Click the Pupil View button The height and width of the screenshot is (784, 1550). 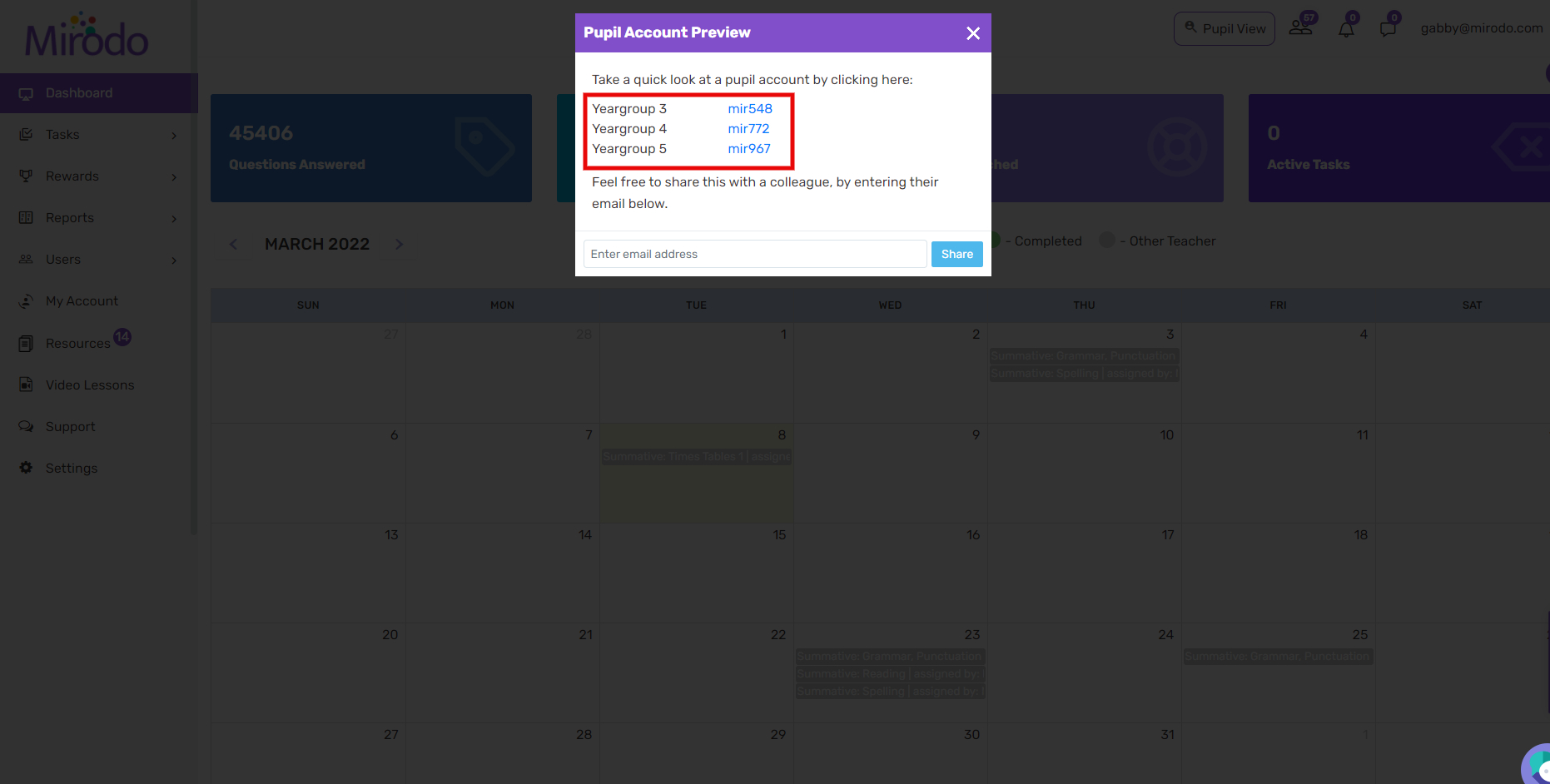1224,28
